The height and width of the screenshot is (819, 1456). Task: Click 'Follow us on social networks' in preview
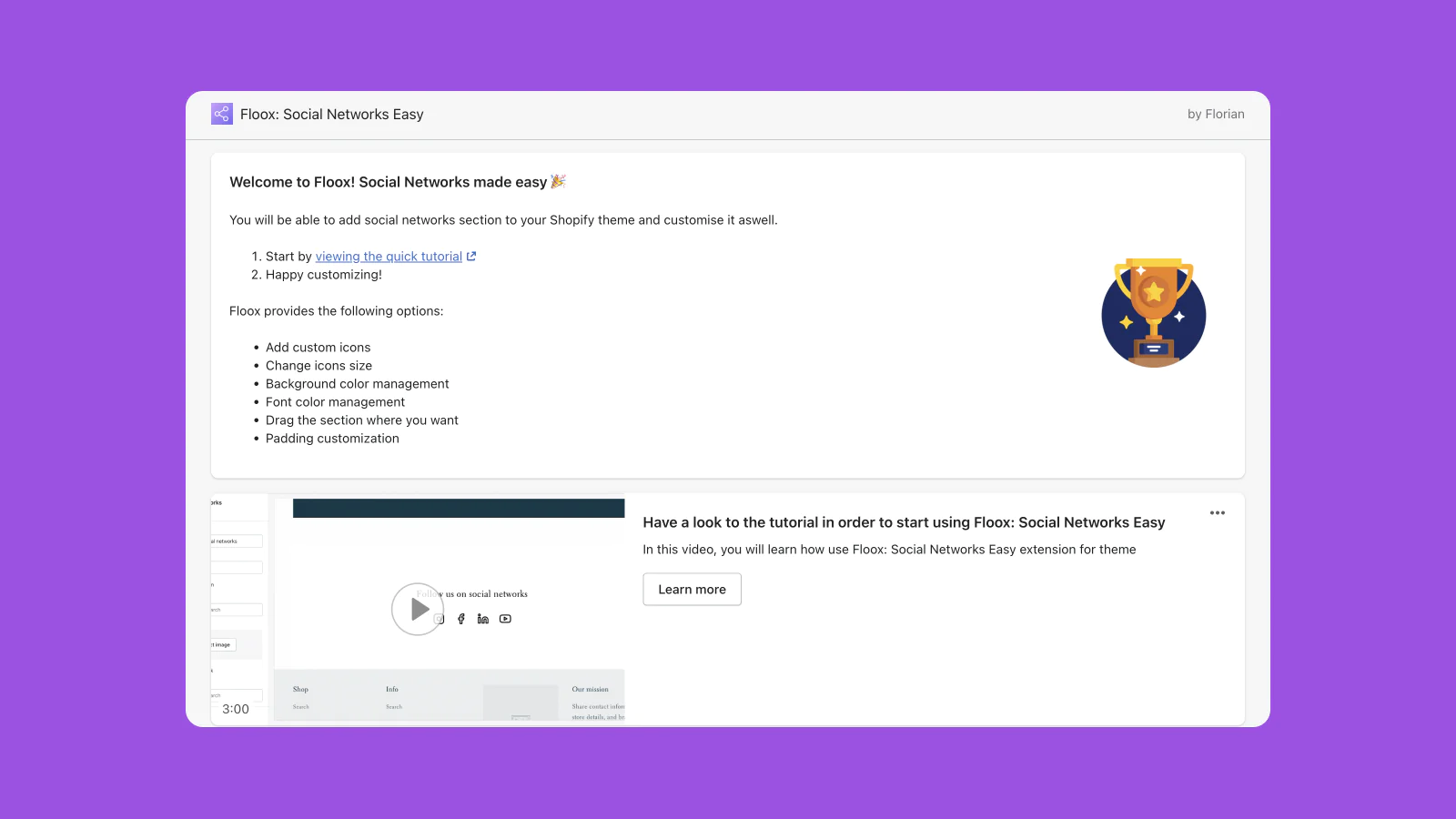pyautogui.click(x=472, y=594)
